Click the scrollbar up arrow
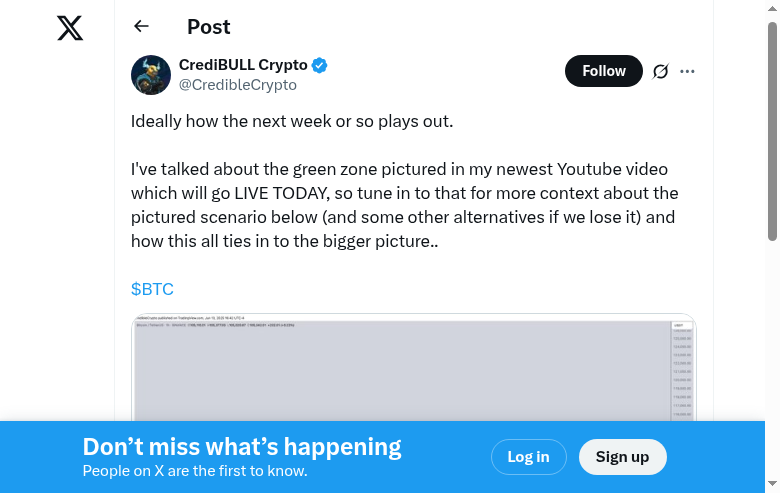The image size is (780, 493). coord(773,8)
